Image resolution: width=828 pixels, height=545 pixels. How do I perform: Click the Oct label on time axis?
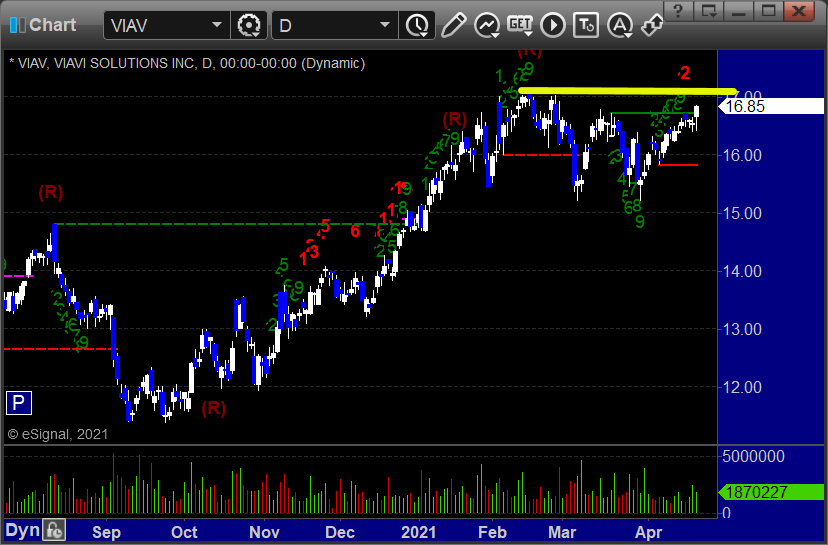click(x=184, y=532)
